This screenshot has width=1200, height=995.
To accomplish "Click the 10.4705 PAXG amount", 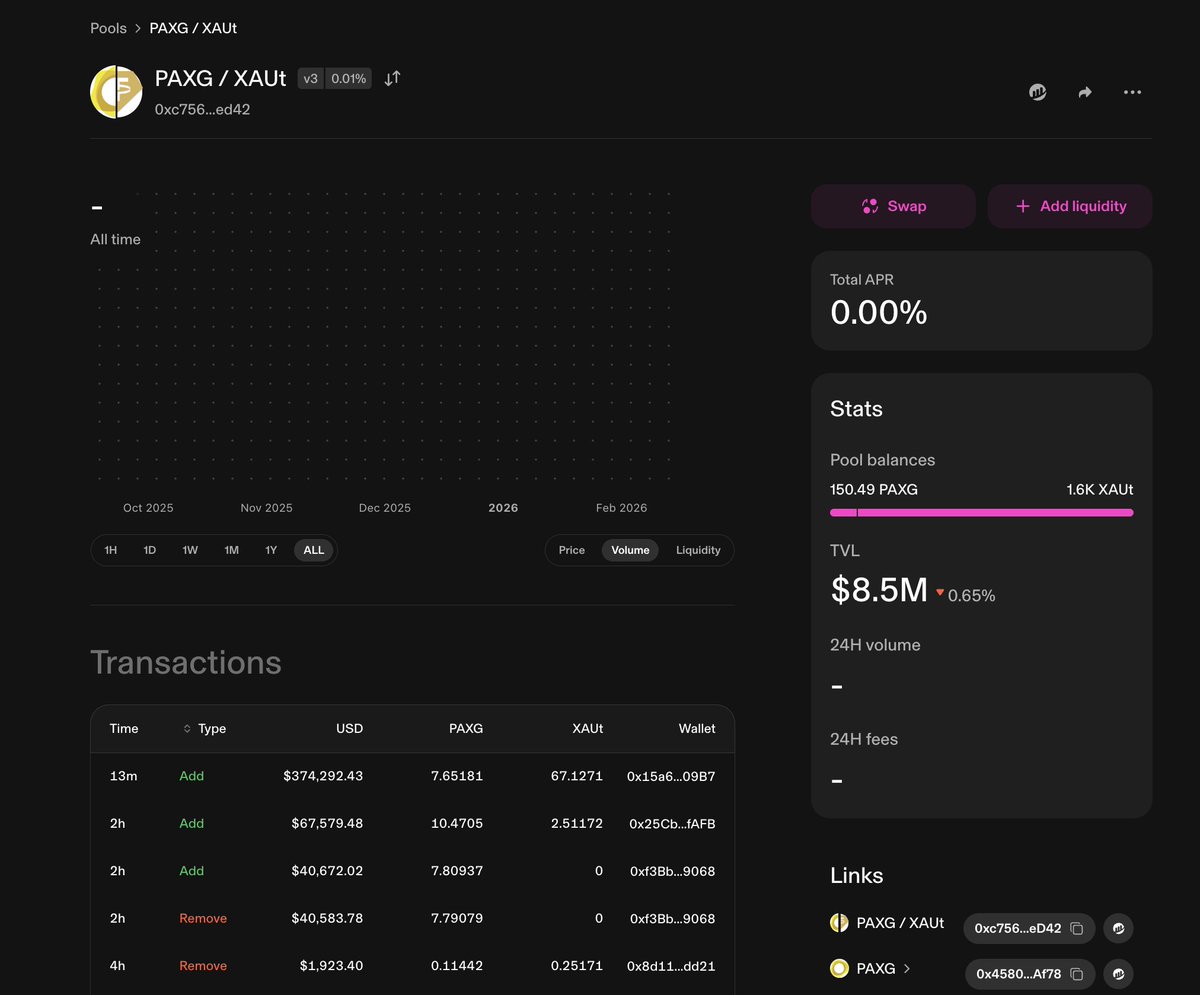I will pos(457,824).
